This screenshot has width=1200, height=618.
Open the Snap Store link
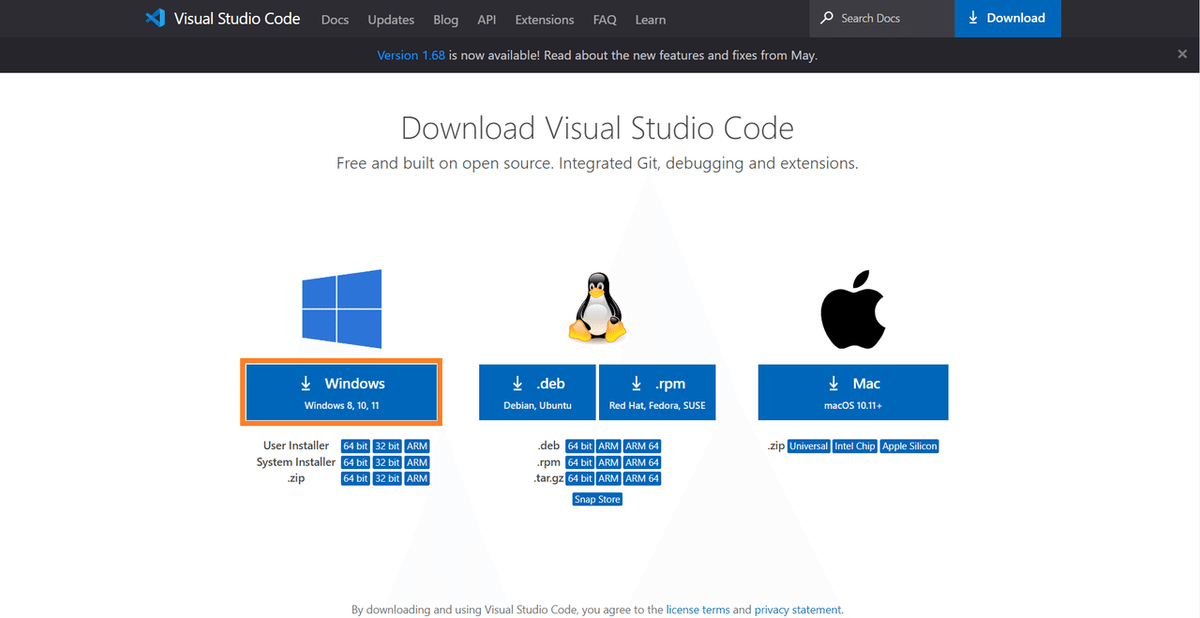[597, 499]
